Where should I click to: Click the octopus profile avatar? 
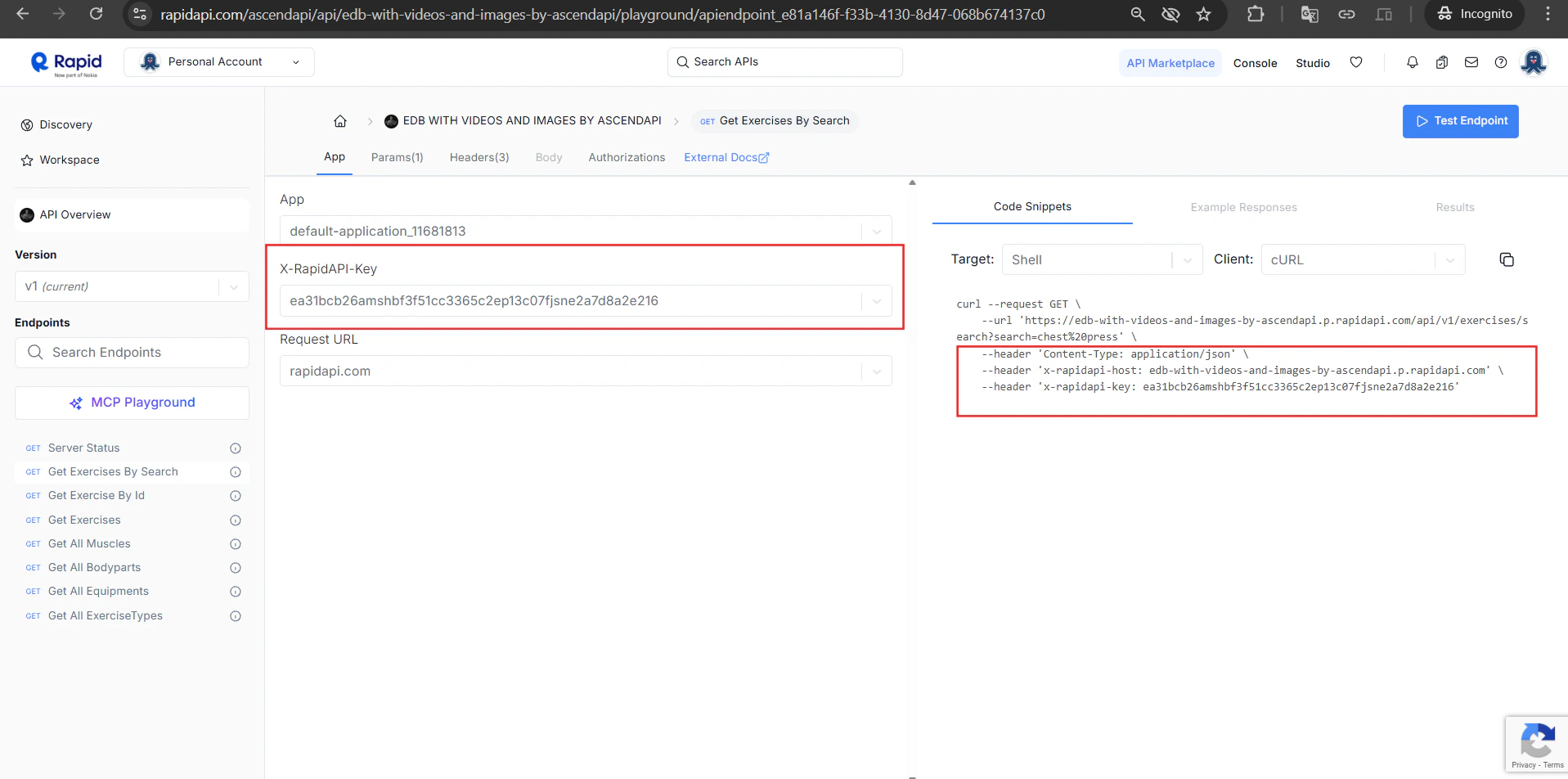(1534, 62)
